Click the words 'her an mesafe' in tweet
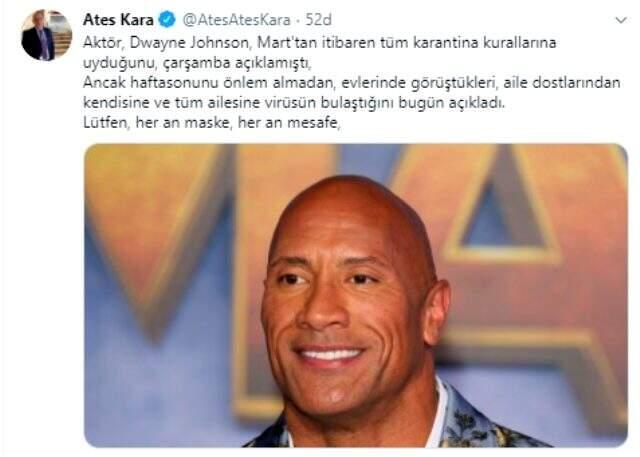Image resolution: width=640 pixels, height=457 pixels. coord(289,122)
